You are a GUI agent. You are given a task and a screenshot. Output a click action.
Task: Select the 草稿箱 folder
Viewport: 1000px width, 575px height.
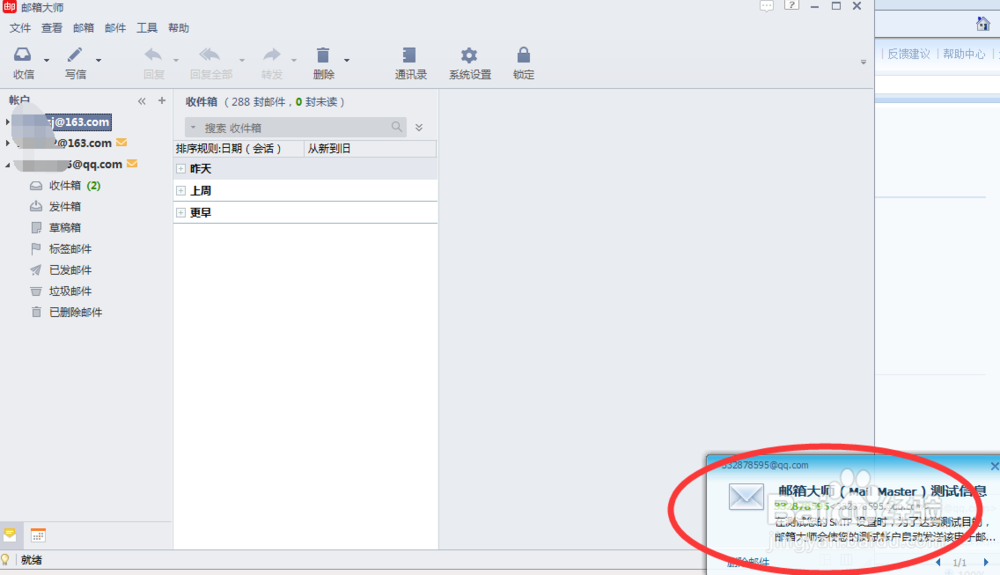(x=55, y=228)
